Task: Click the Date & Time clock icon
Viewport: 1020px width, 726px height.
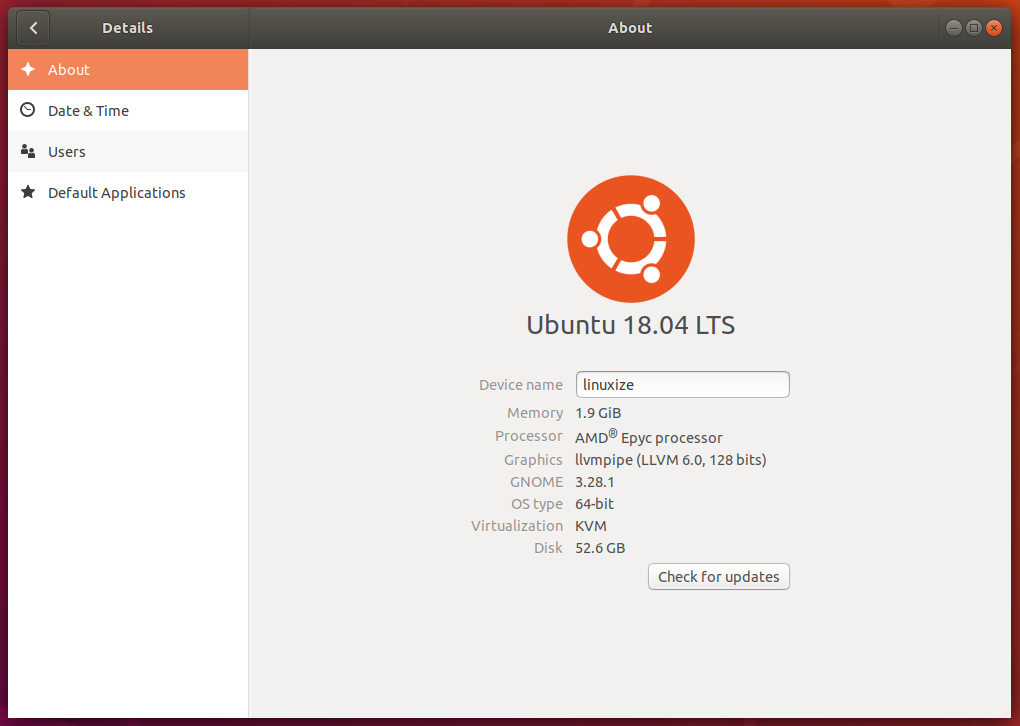Action: [x=28, y=110]
